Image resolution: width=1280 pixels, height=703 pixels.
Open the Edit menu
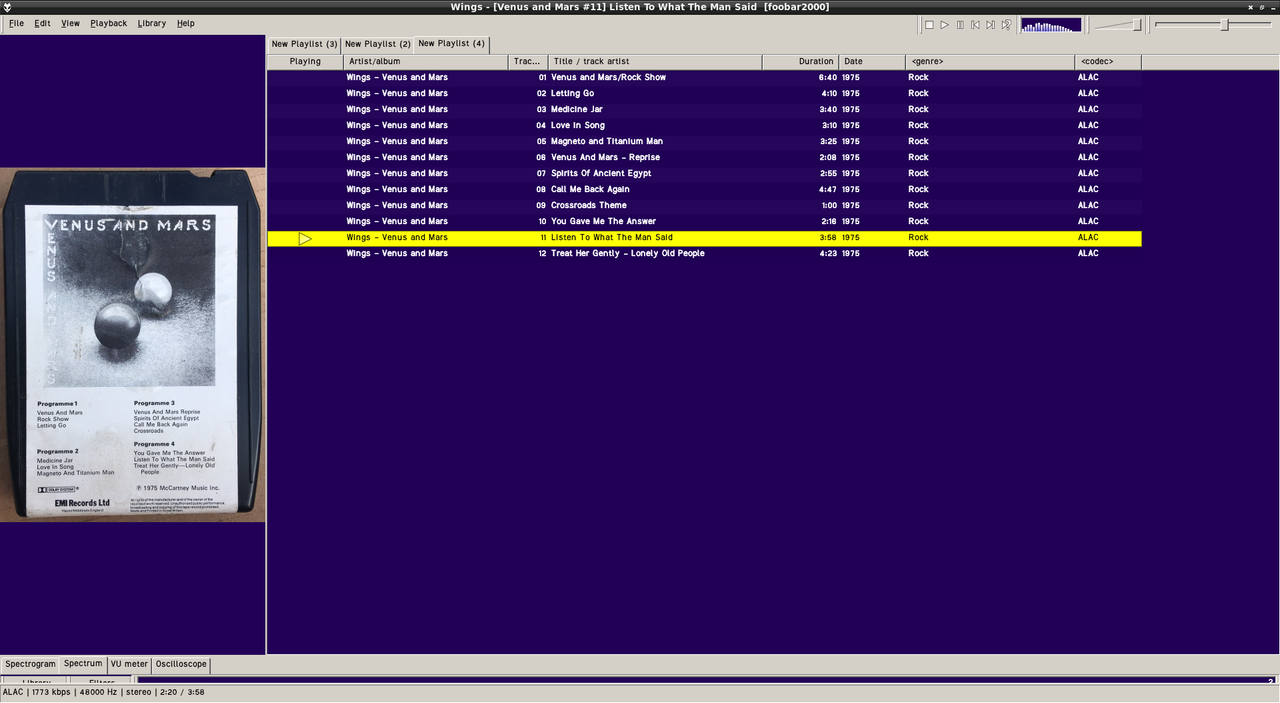pos(42,23)
